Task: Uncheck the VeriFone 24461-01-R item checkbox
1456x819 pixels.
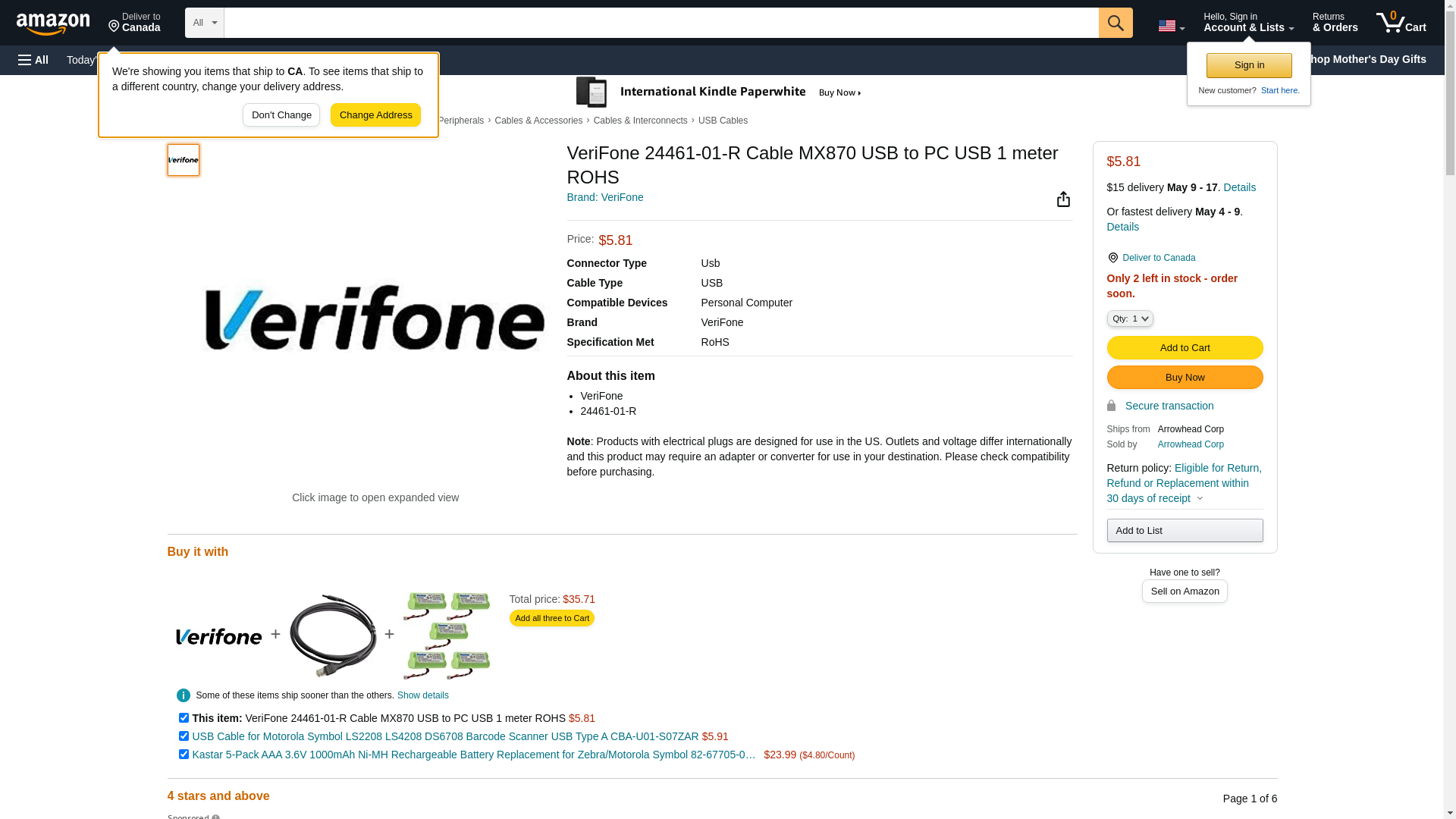Action: tap(184, 717)
